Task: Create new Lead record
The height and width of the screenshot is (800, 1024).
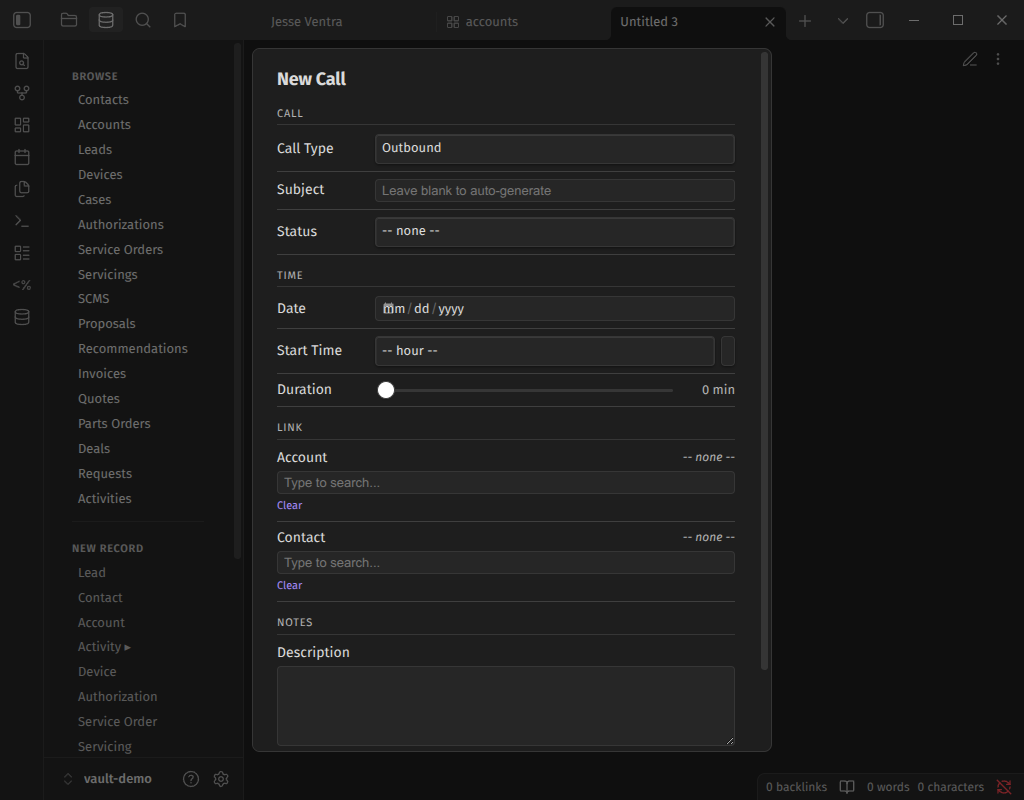Action: 91,573
